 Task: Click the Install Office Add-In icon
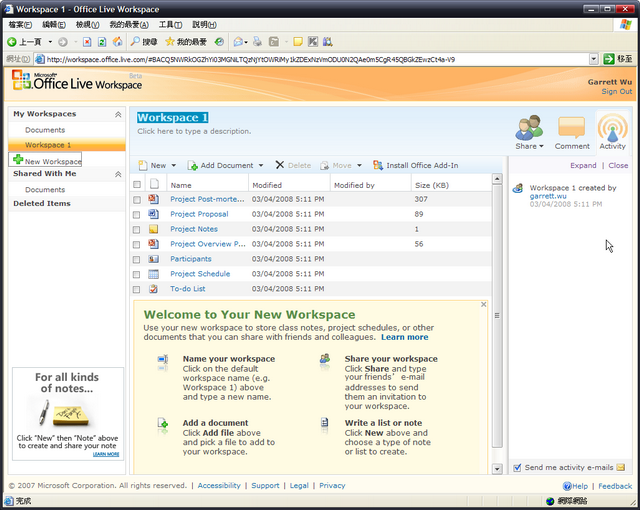pos(378,165)
